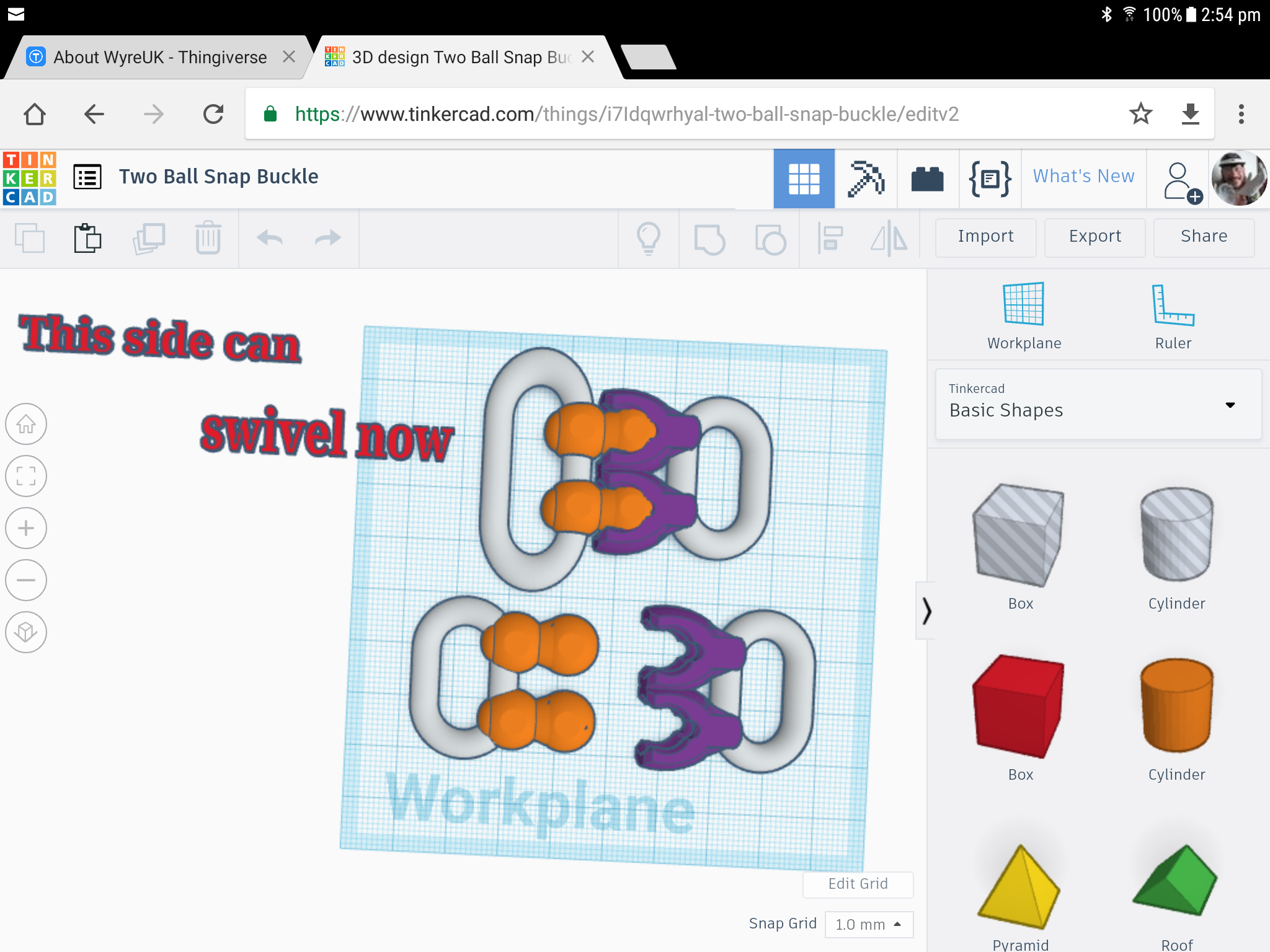Select the Ruler tool
1270x952 pixels.
click(1173, 316)
